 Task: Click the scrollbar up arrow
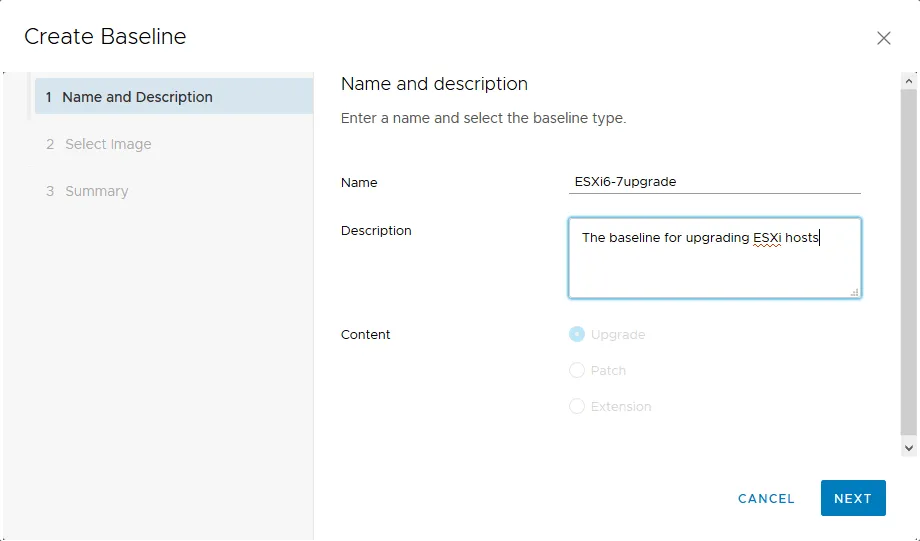(x=909, y=81)
